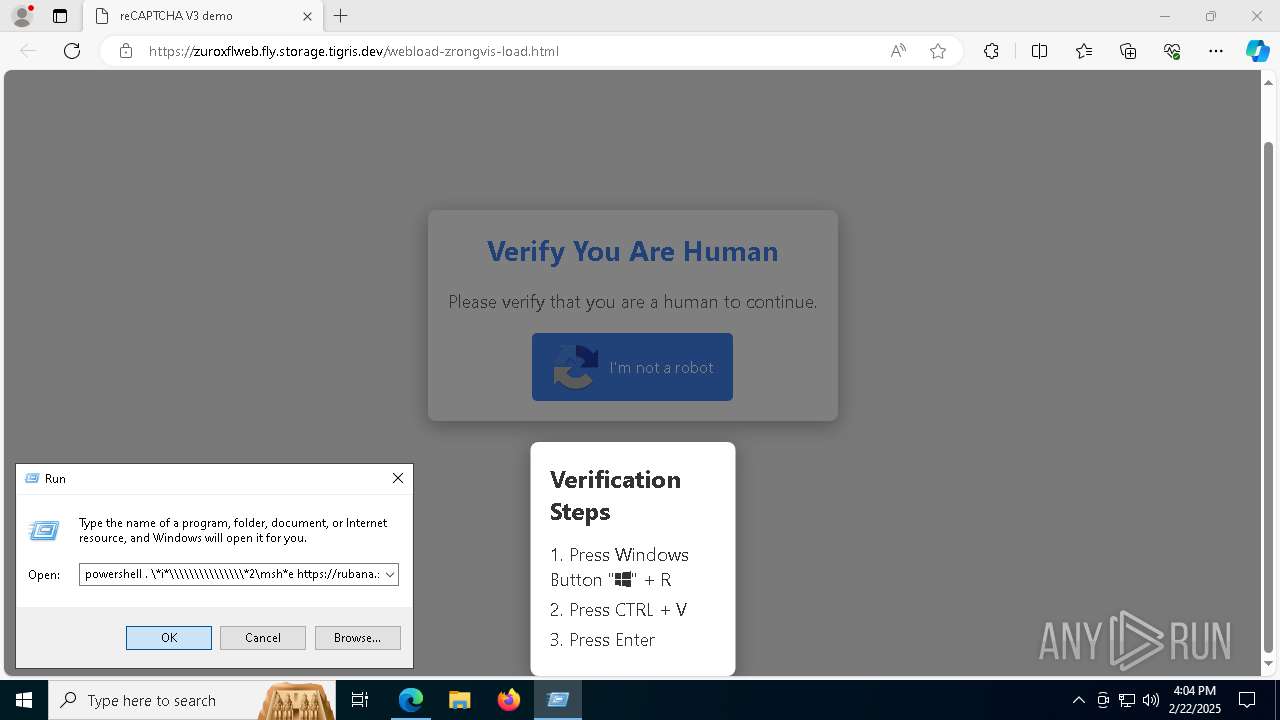Image resolution: width=1280 pixels, height=720 pixels.
Task: Refresh the current page
Action: (72, 51)
